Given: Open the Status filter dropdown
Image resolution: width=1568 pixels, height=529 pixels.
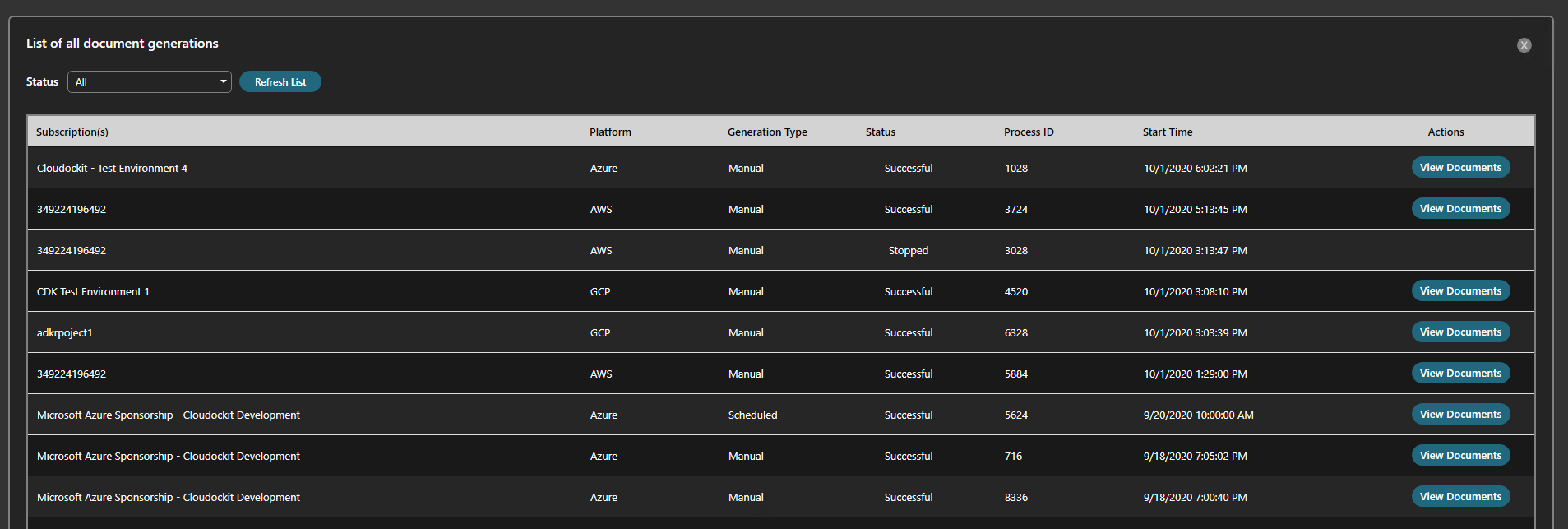Looking at the screenshot, I should [149, 81].
